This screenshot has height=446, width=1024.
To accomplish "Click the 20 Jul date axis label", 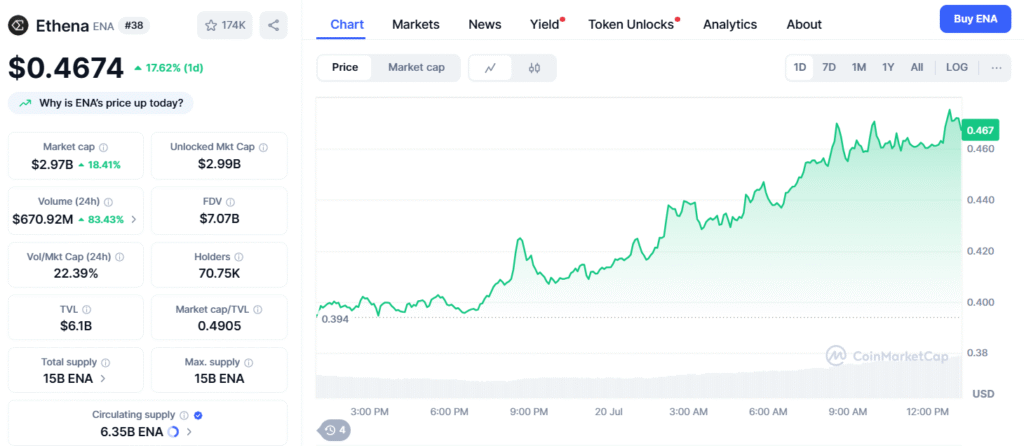I will pos(607,412).
